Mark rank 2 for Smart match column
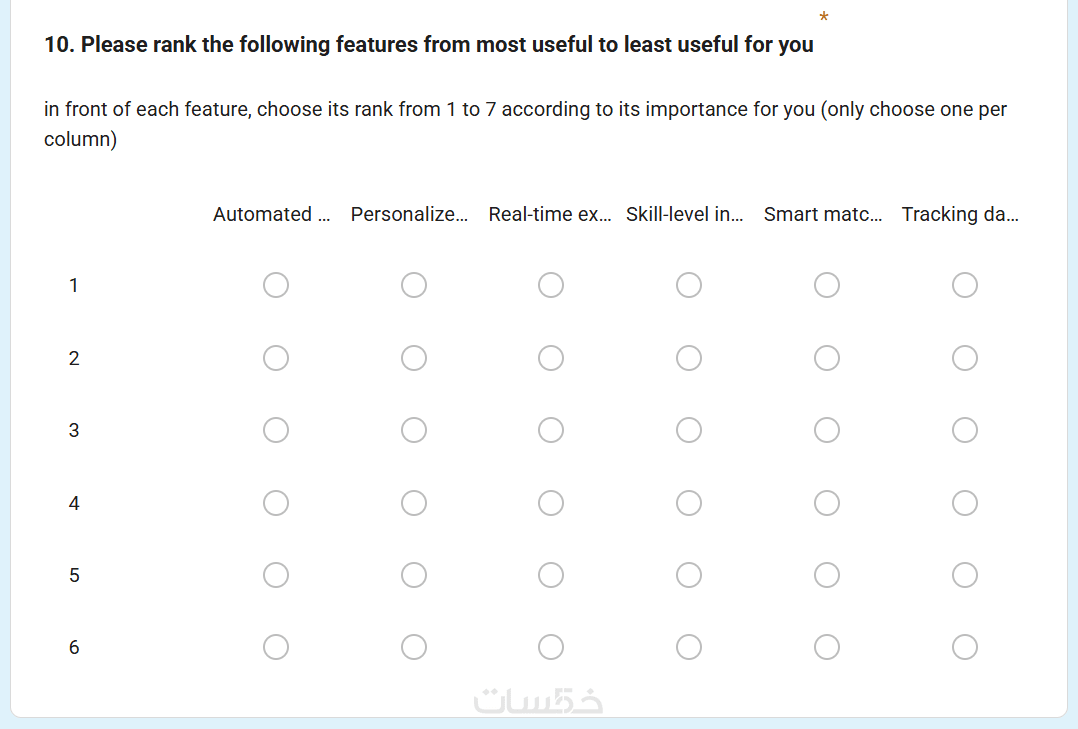The height and width of the screenshot is (729, 1078). pyautogui.click(x=827, y=358)
